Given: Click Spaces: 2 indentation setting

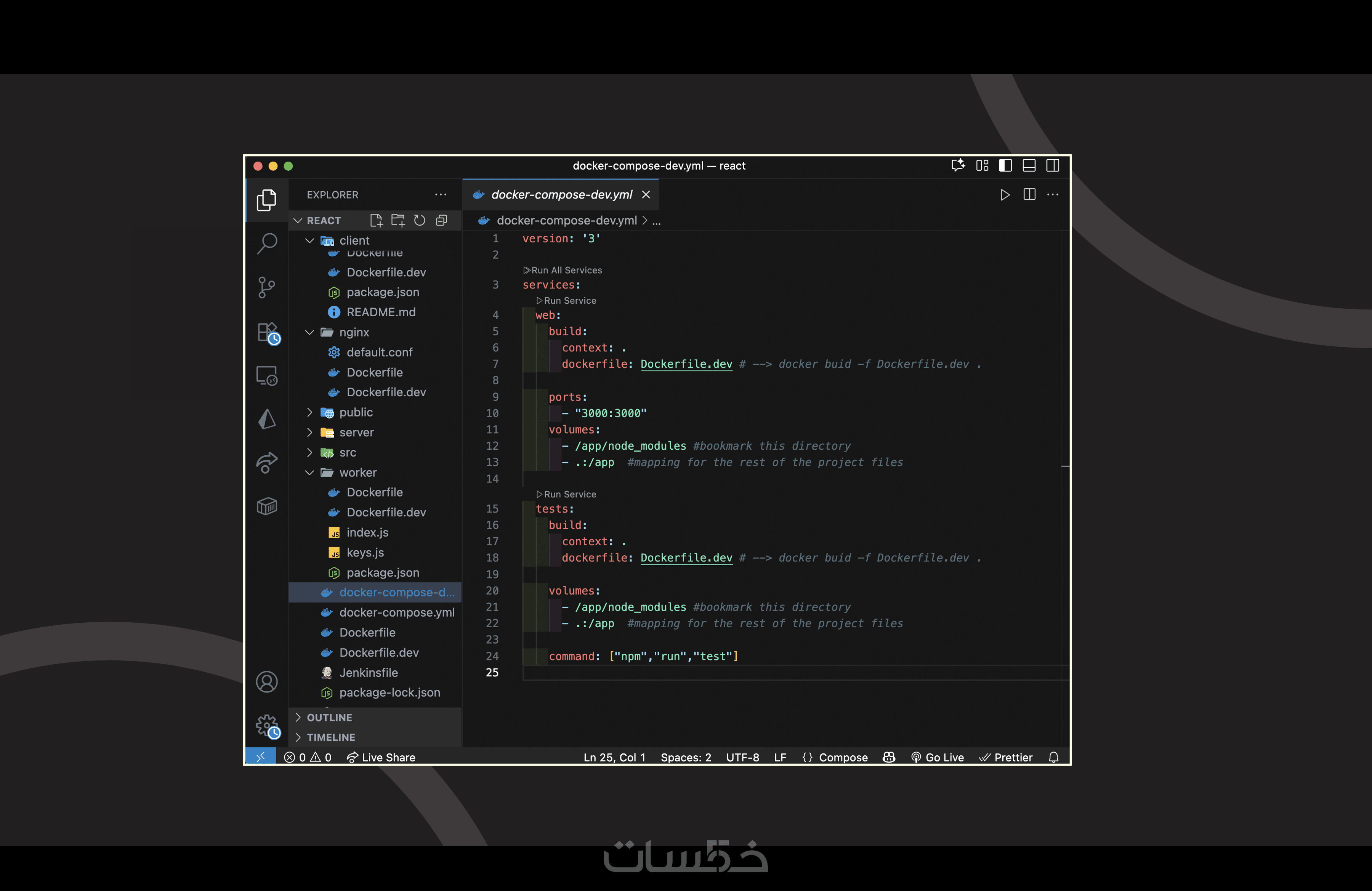Looking at the screenshot, I should 685,757.
